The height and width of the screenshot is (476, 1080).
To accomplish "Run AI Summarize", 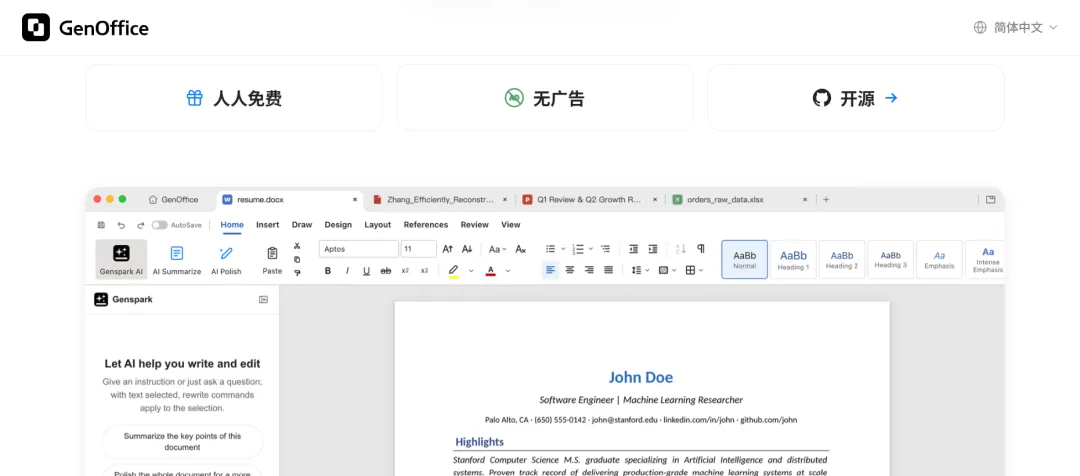I will coord(177,260).
